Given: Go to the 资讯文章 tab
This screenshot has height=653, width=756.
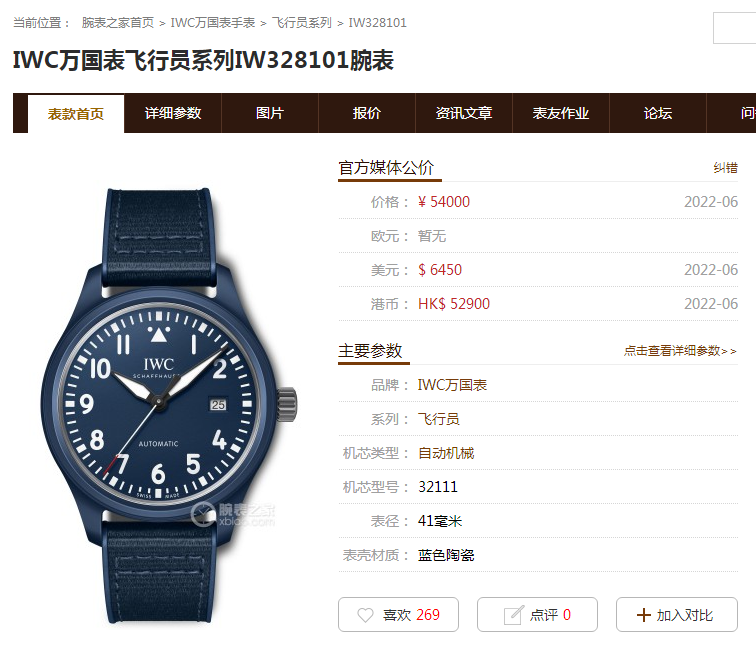Looking at the screenshot, I should (463, 113).
